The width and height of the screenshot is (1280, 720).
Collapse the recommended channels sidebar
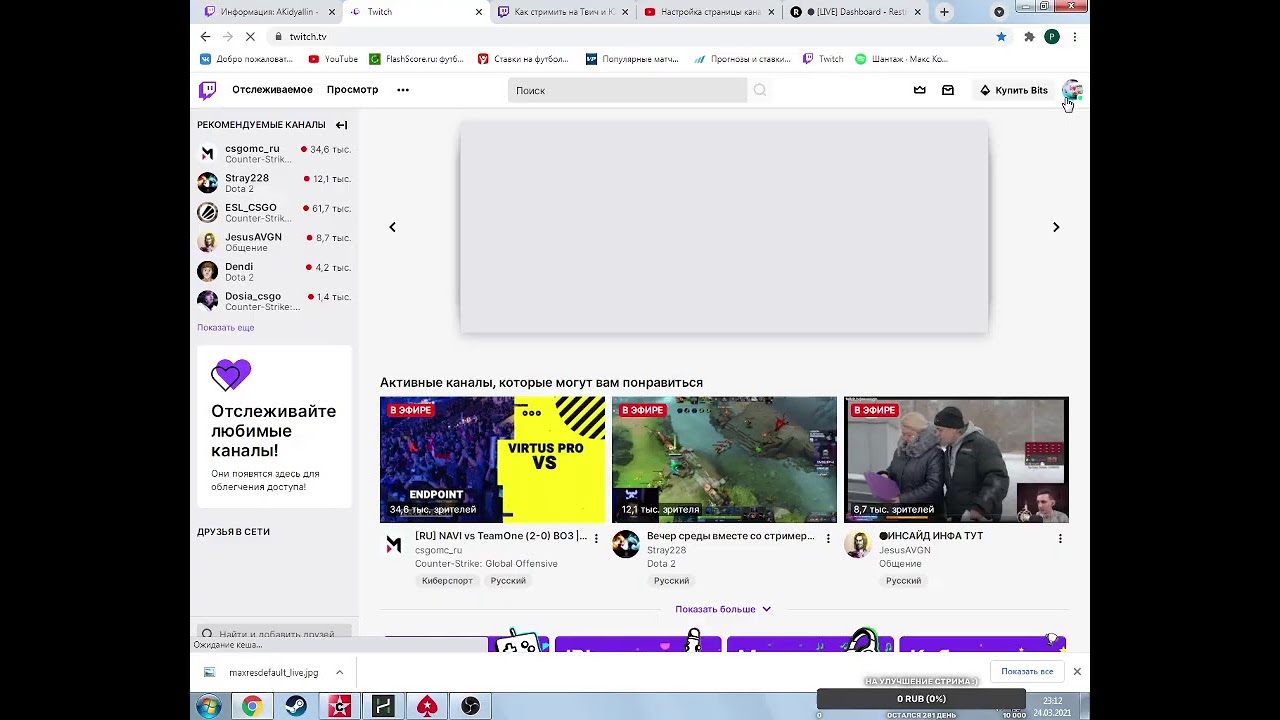tap(341, 125)
